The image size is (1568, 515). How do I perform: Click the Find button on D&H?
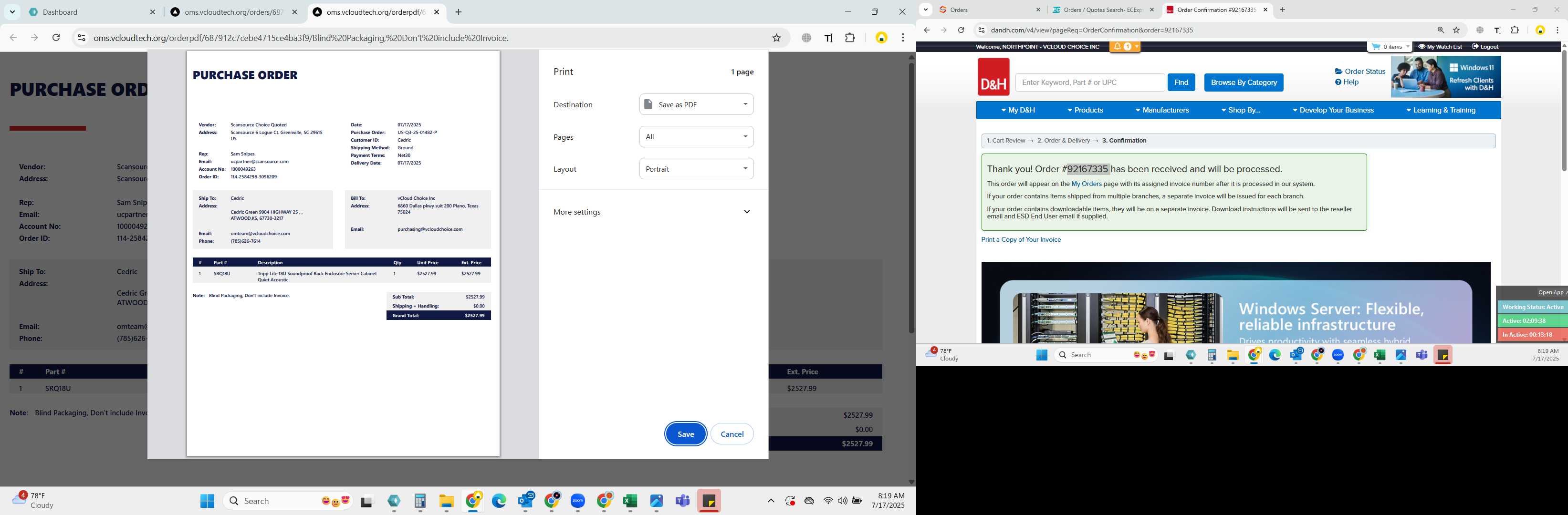(x=1181, y=82)
